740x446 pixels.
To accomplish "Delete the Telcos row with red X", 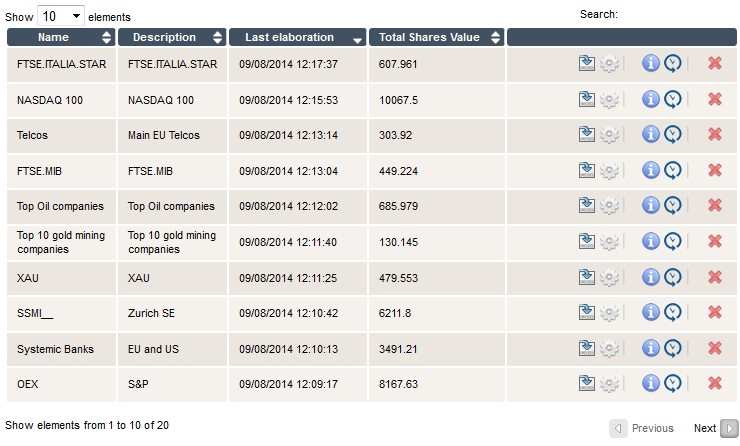I will (x=714, y=135).
